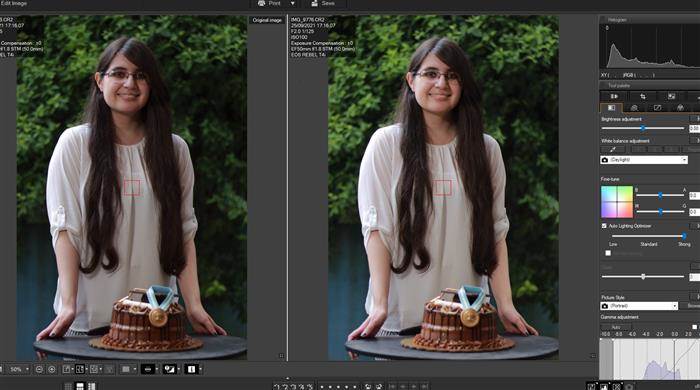Image resolution: width=700 pixels, height=390 pixels.
Task: Click the gamma adjustment histogram graph
Action: (x=650, y=359)
